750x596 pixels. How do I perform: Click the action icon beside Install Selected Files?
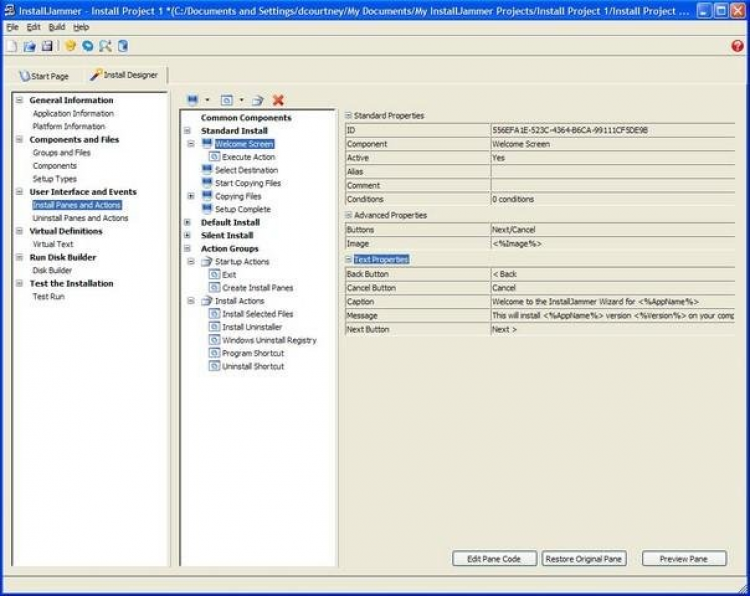pos(214,313)
